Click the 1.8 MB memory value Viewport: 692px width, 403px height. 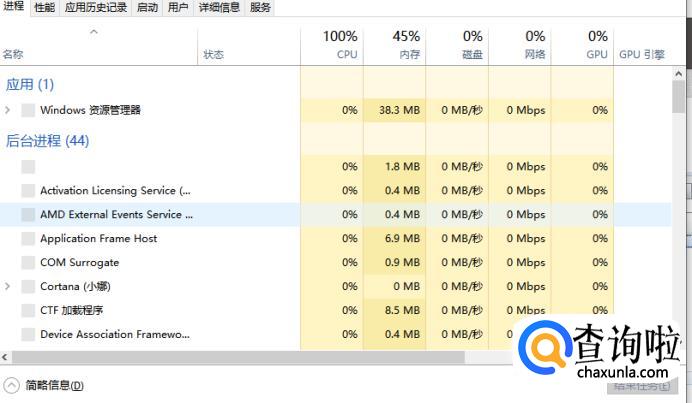402,167
